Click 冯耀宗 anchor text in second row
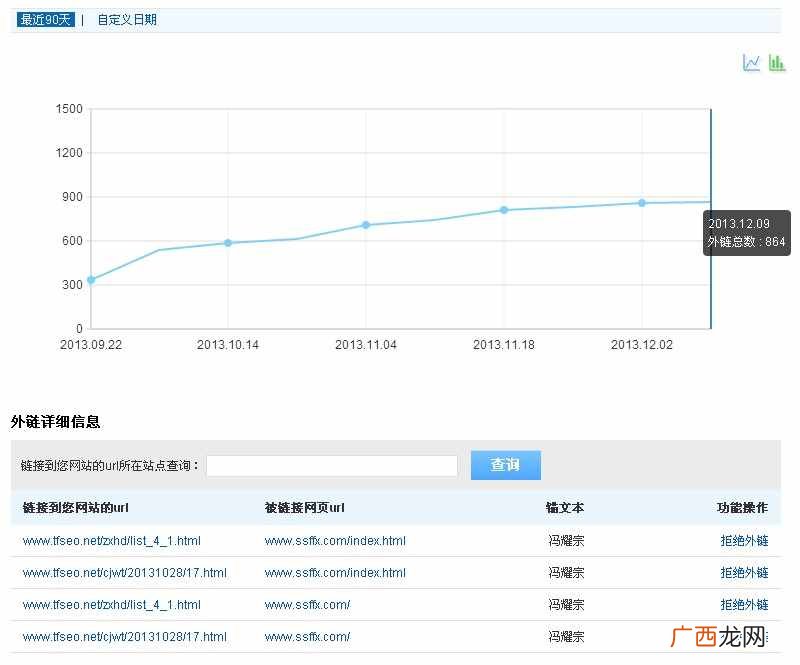The height and width of the screenshot is (665, 800). tap(566, 573)
